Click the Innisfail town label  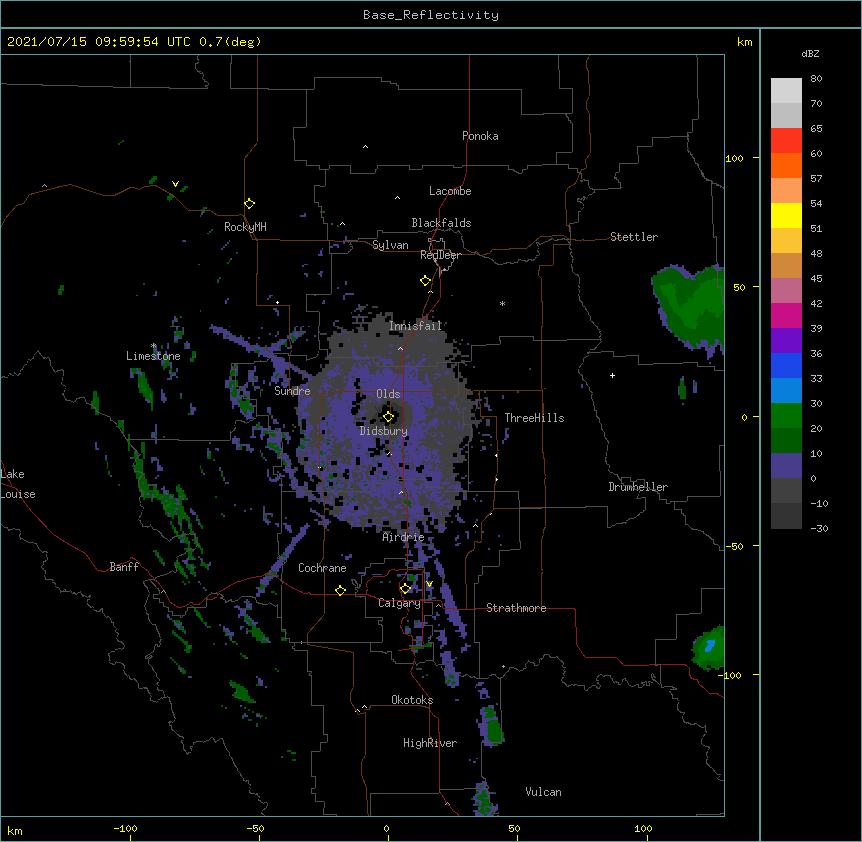pyautogui.click(x=416, y=326)
